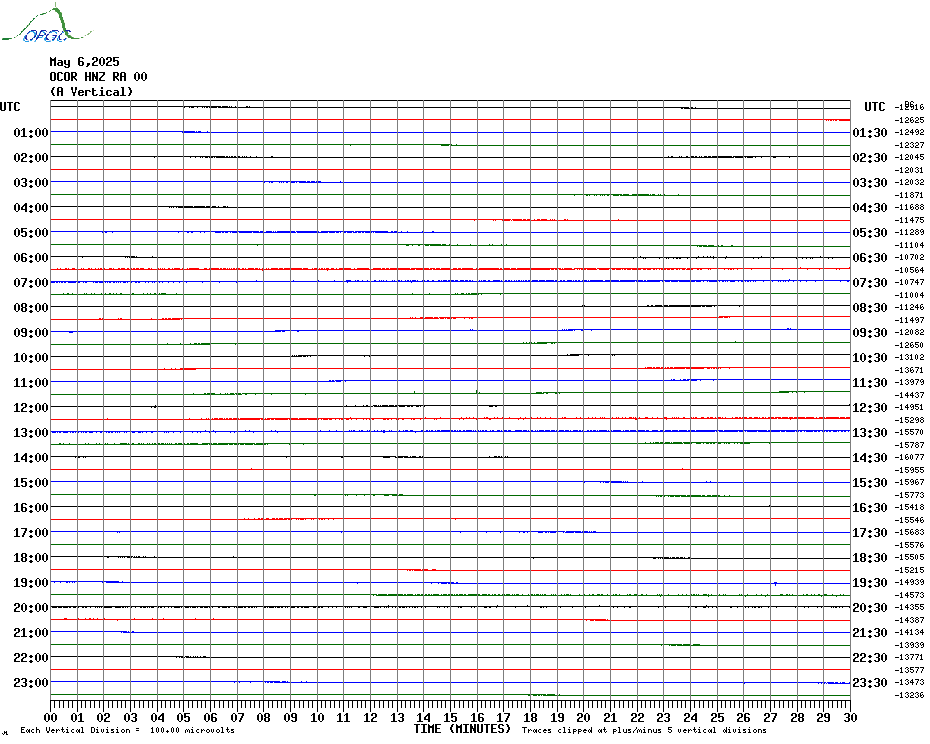Click the offset value "-15418"
Image resolution: width=930 pixels, height=744 pixels.
pos(909,507)
